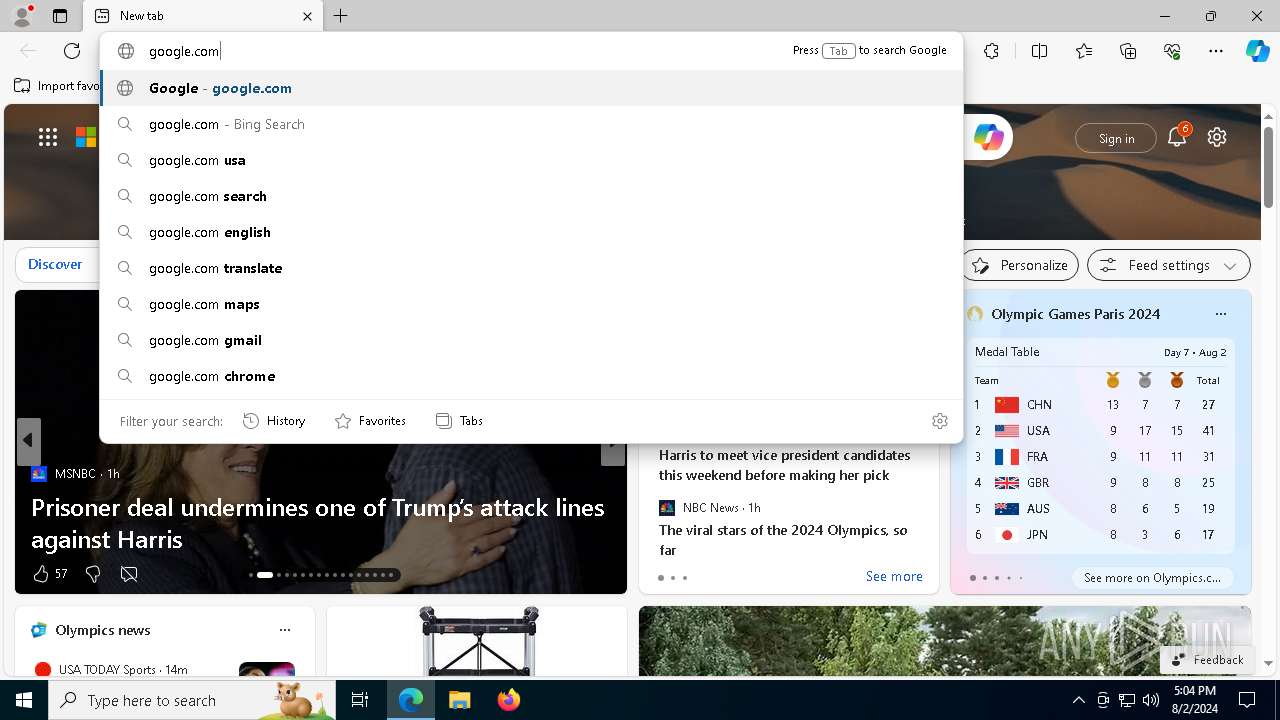Click the taskbar search box
Image resolution: width=1280 pixels, height=720 pixels.
coord(192,700)
